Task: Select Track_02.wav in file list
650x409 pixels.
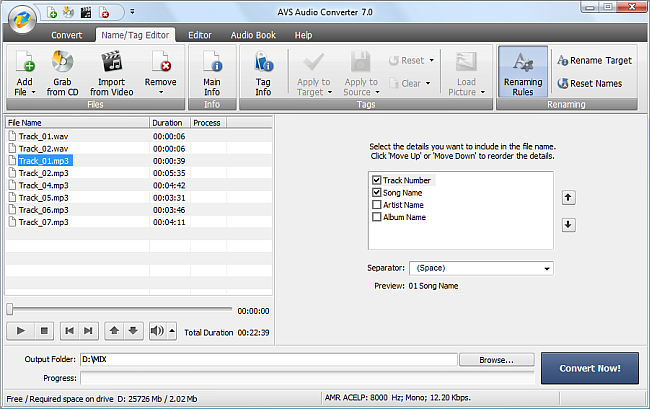Action: [x=44, y=149]
